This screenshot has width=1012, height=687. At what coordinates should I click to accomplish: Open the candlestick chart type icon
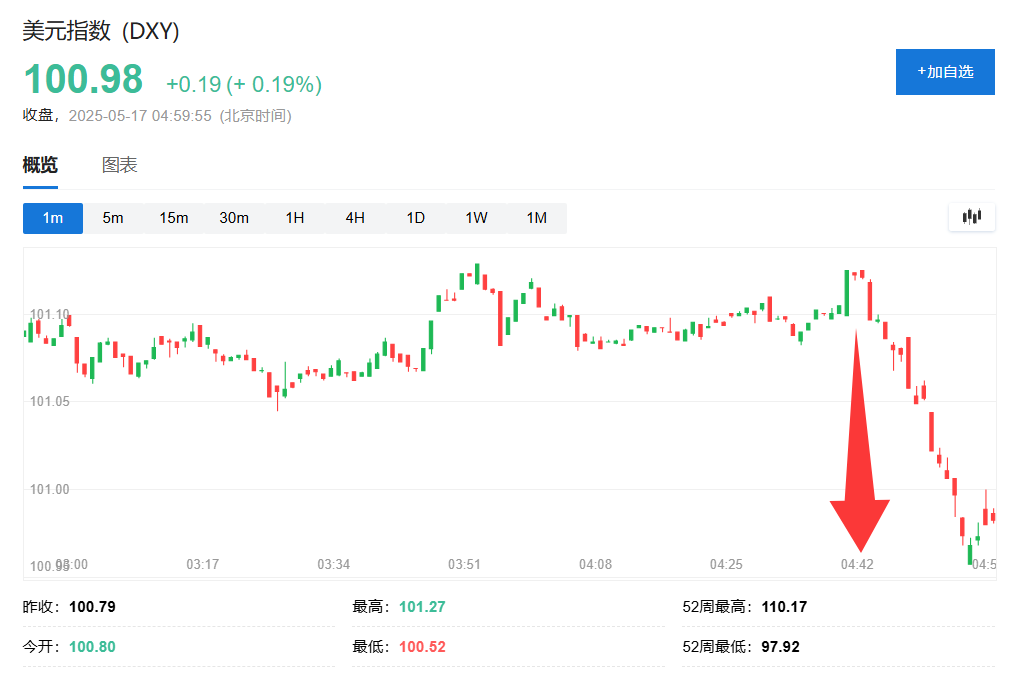point(971,217)
